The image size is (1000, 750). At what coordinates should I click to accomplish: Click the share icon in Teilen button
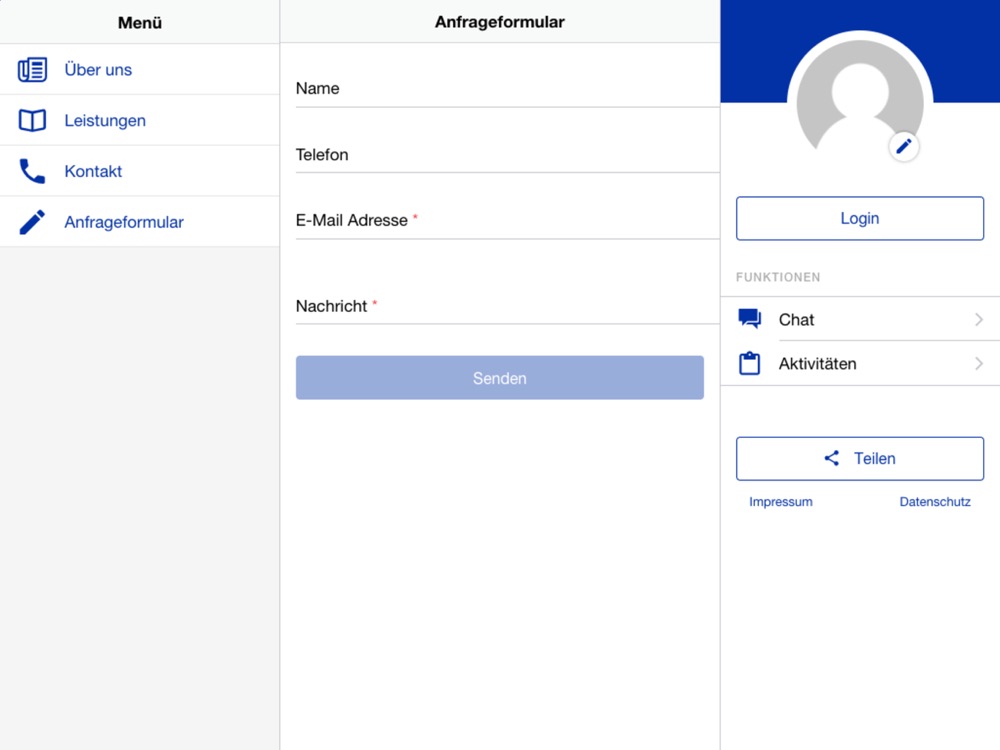click(831, 458)
